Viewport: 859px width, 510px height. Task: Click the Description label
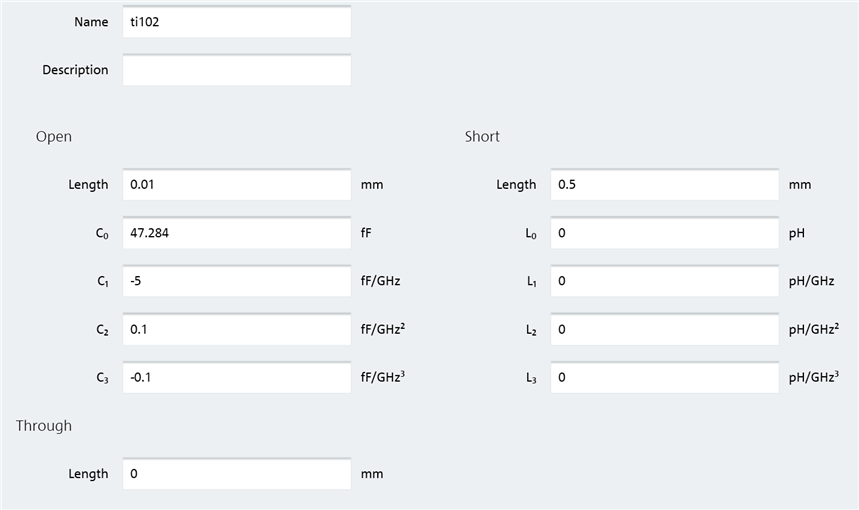(x=75, y=70)
